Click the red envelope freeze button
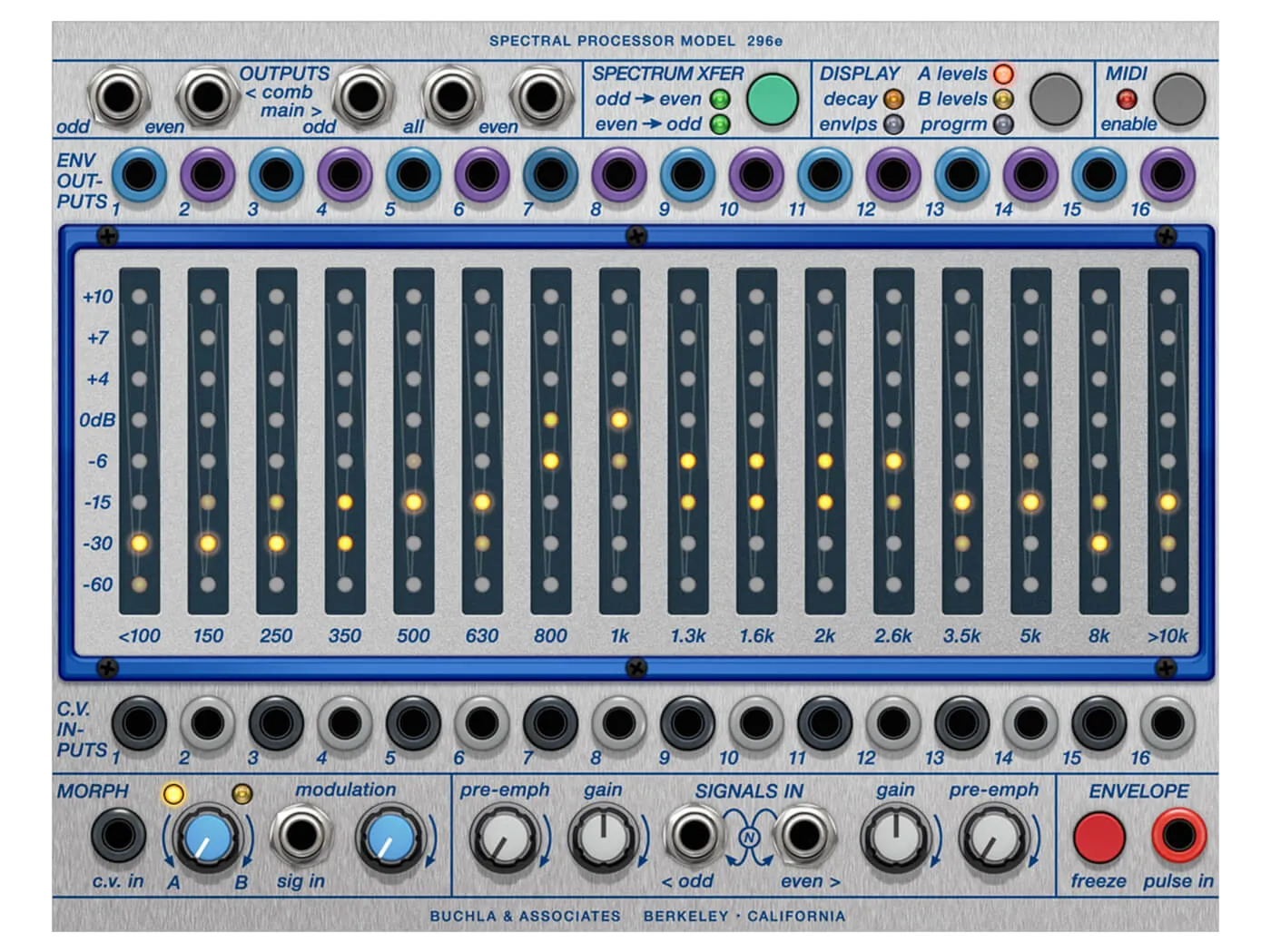This screenshot has width=1271, height=952. [1099, 837]
